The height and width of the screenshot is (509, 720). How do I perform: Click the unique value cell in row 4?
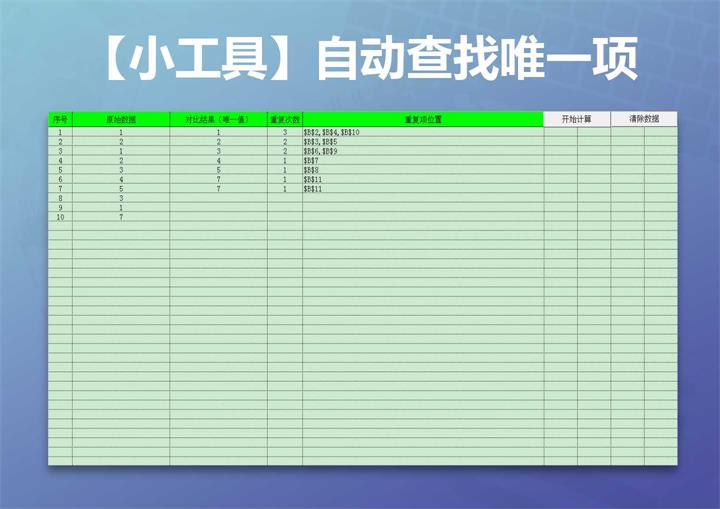(x=218, y=161)
